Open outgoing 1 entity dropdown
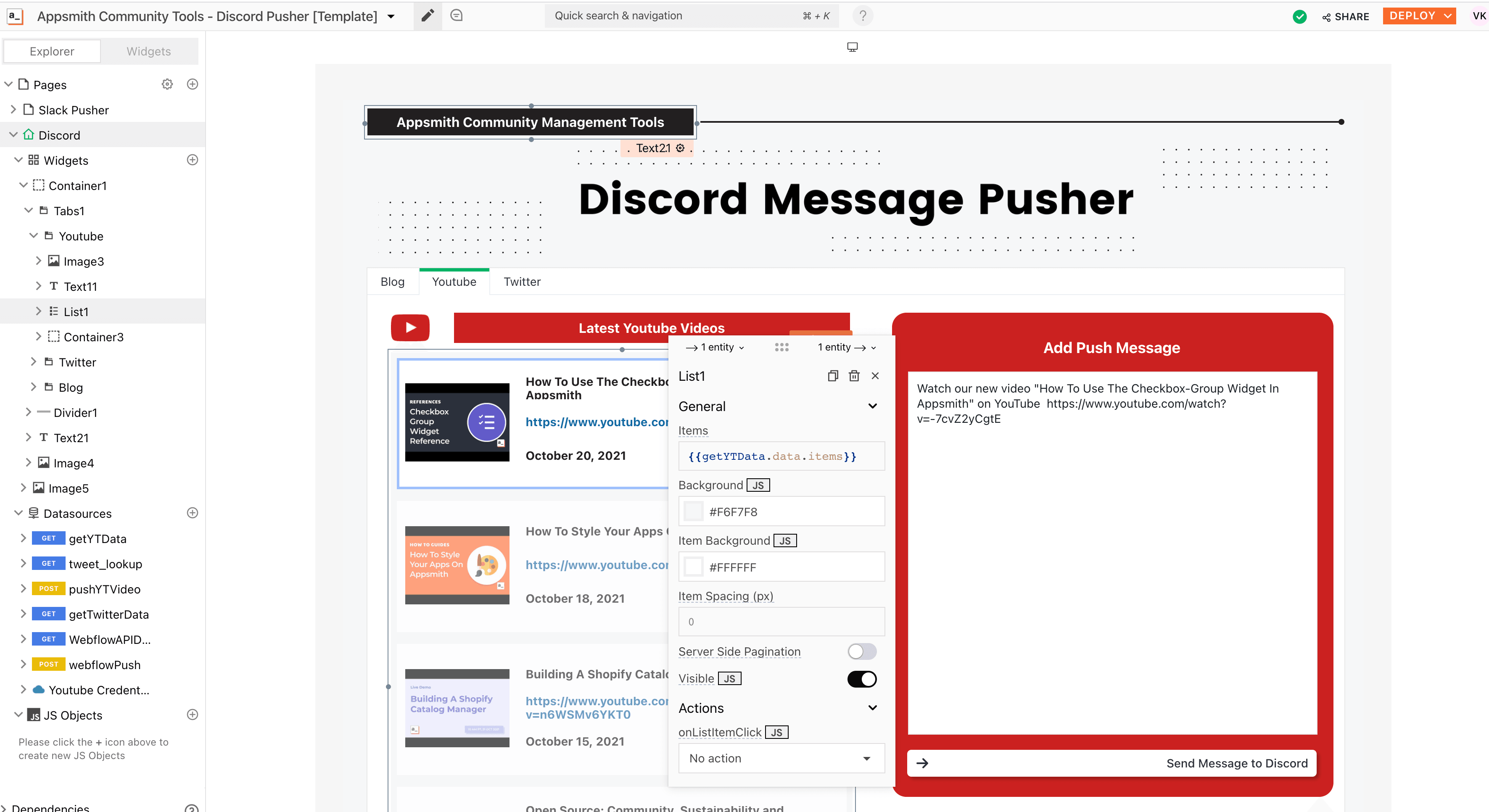This screenshot has height=812, width=1489. click(x=847, y=347)
